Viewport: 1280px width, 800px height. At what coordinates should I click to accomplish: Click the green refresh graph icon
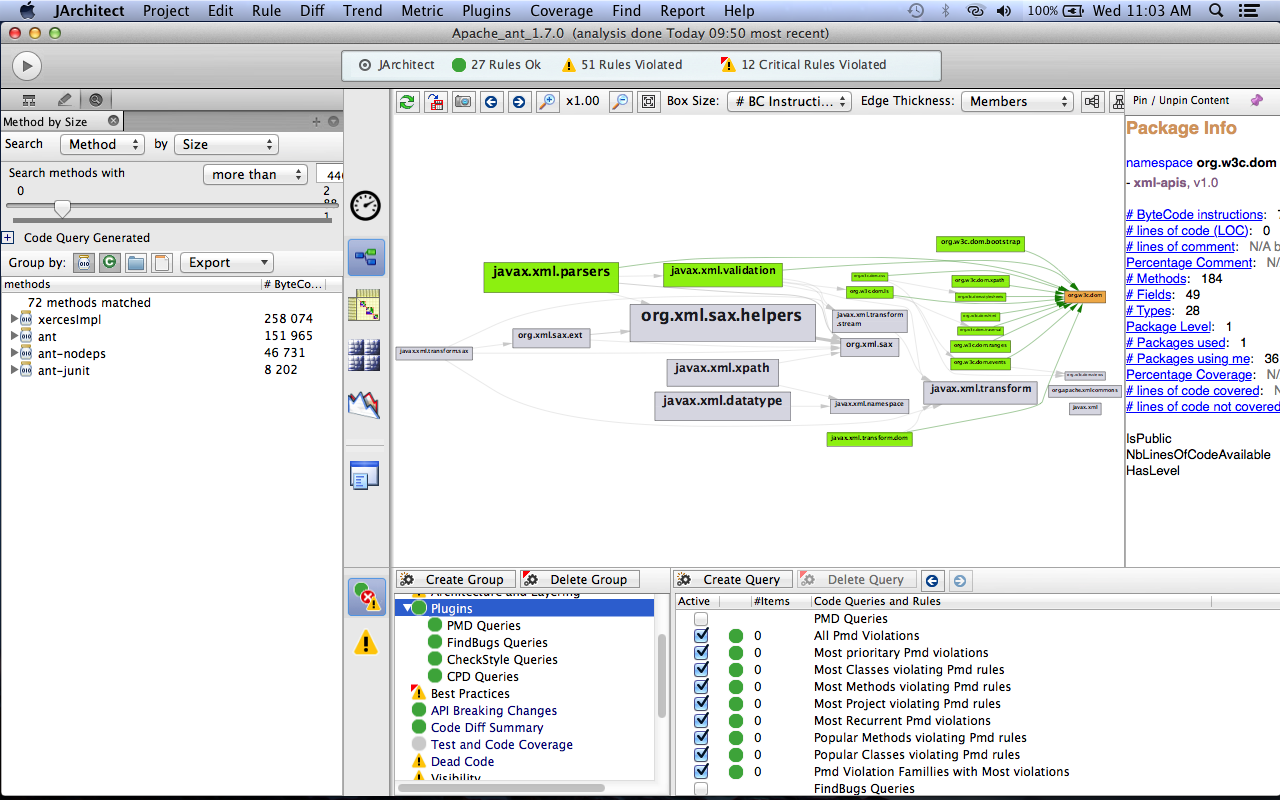pyautogui.click(x=408, y=102)
